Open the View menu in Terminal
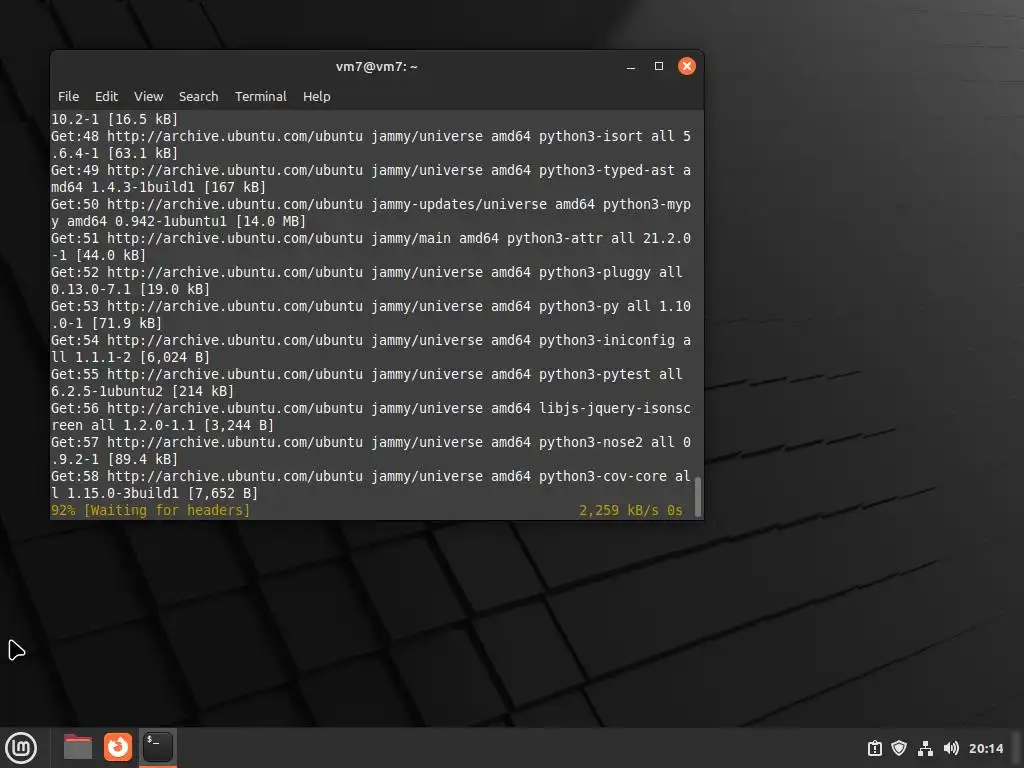Image resolution: width=1024 pixels, height=768 pixels. [x=148, y=97]
